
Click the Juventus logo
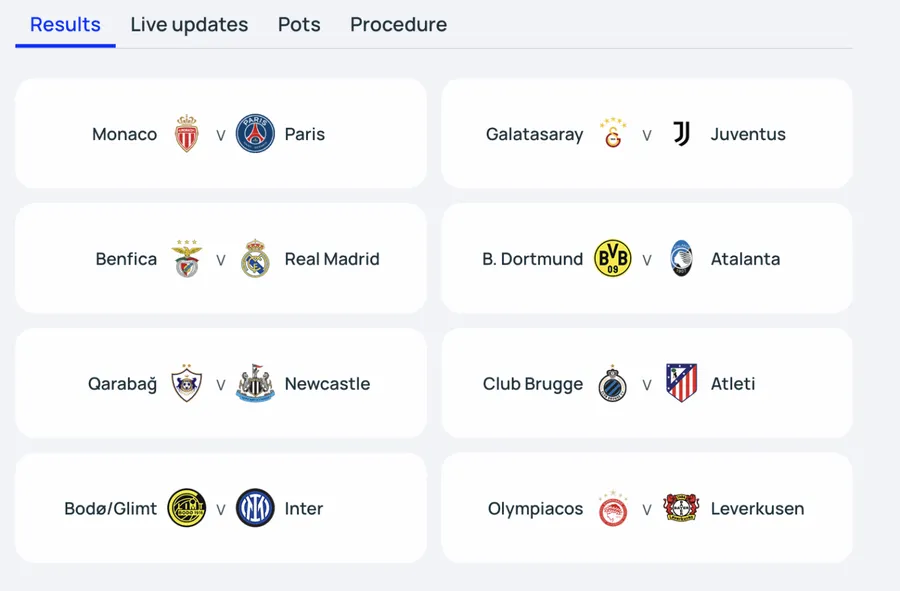(x=681, y=134)
